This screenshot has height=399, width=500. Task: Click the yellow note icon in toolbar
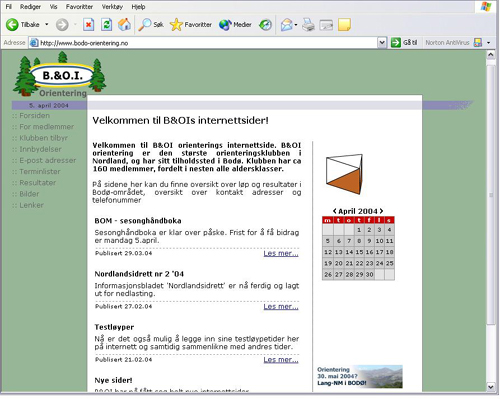(344, 25)
